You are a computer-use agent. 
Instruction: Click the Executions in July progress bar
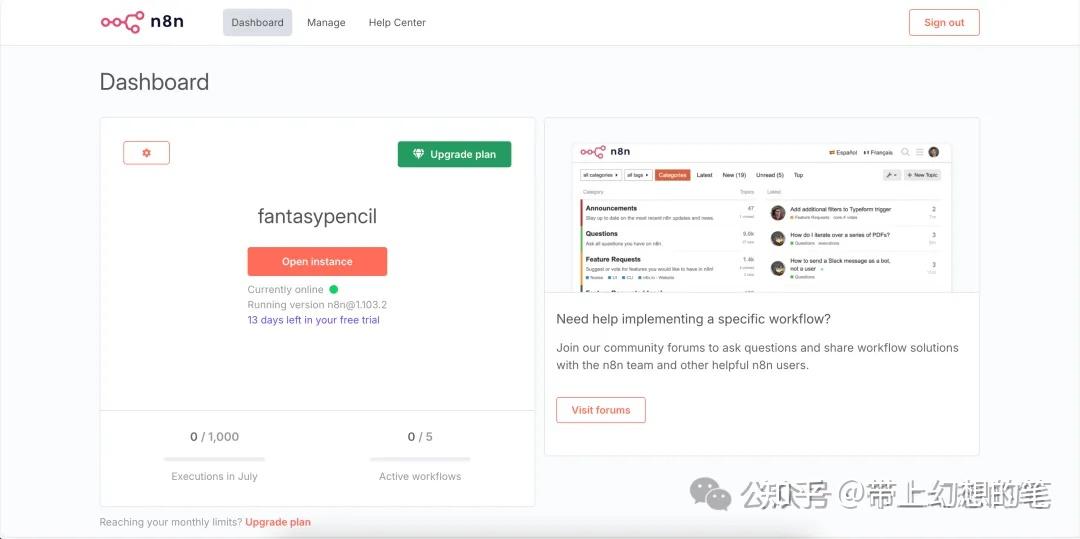tap(214, 458)
